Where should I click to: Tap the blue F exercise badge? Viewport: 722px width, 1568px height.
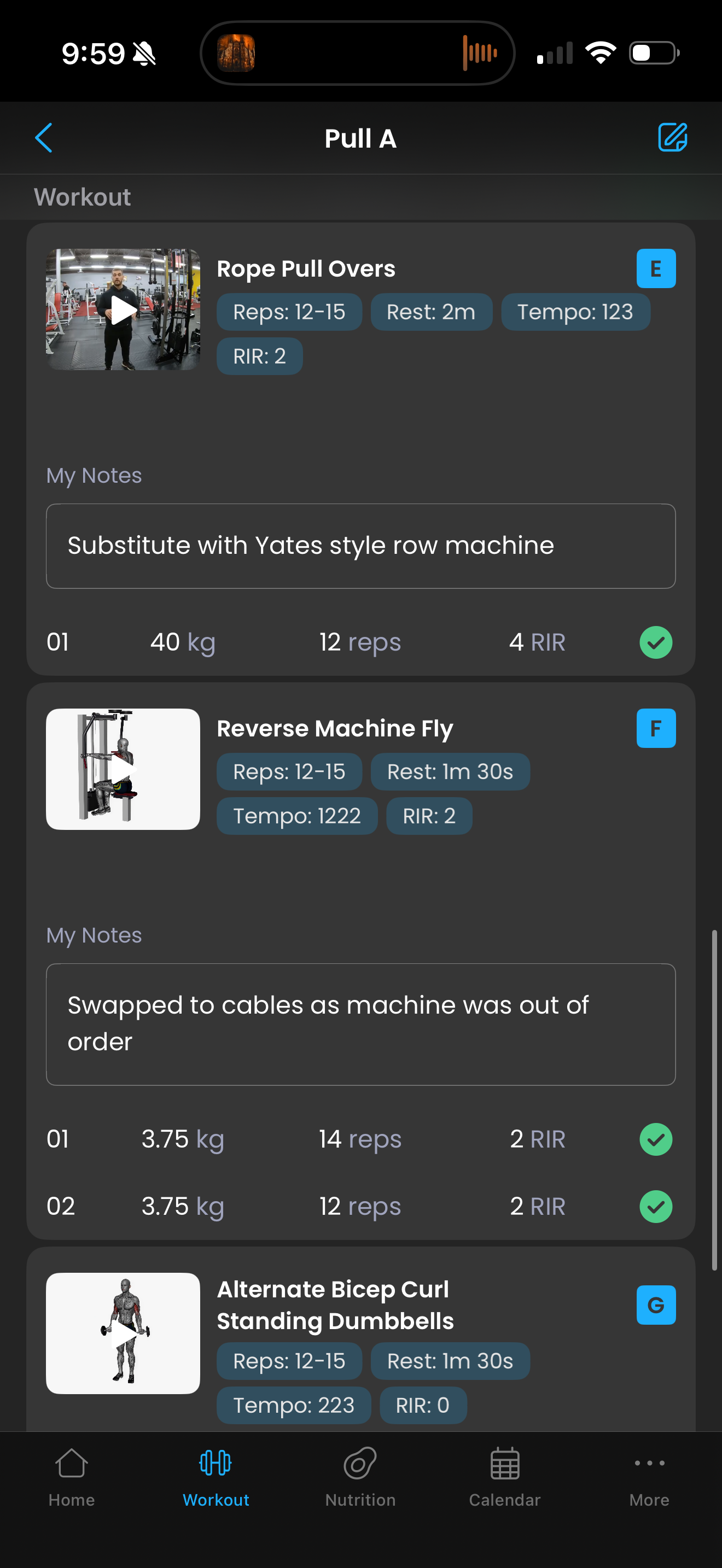[656, 728]
